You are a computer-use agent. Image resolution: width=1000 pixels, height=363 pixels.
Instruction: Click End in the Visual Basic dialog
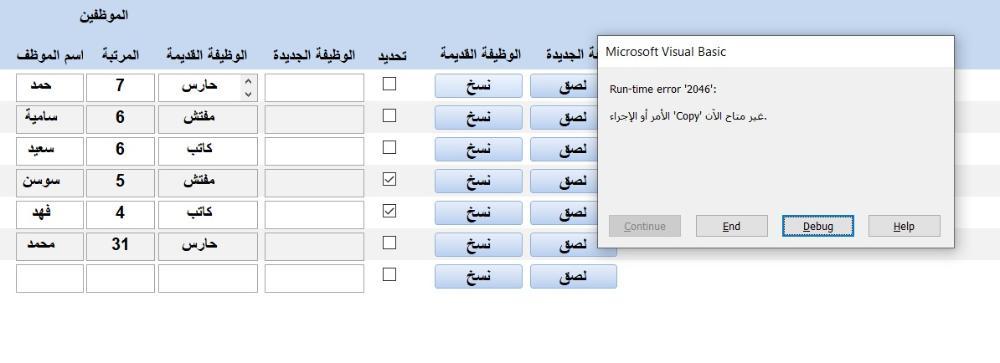(732, 226)
